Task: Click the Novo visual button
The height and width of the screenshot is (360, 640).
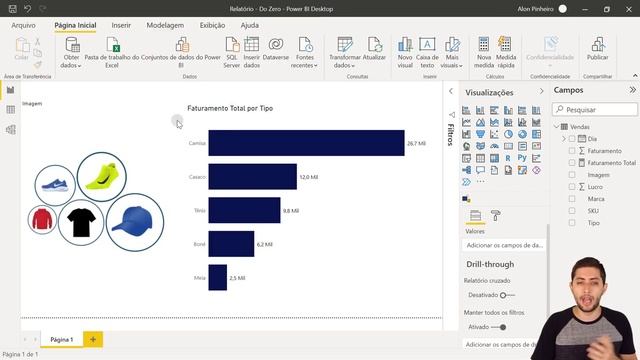Action: 405,53
